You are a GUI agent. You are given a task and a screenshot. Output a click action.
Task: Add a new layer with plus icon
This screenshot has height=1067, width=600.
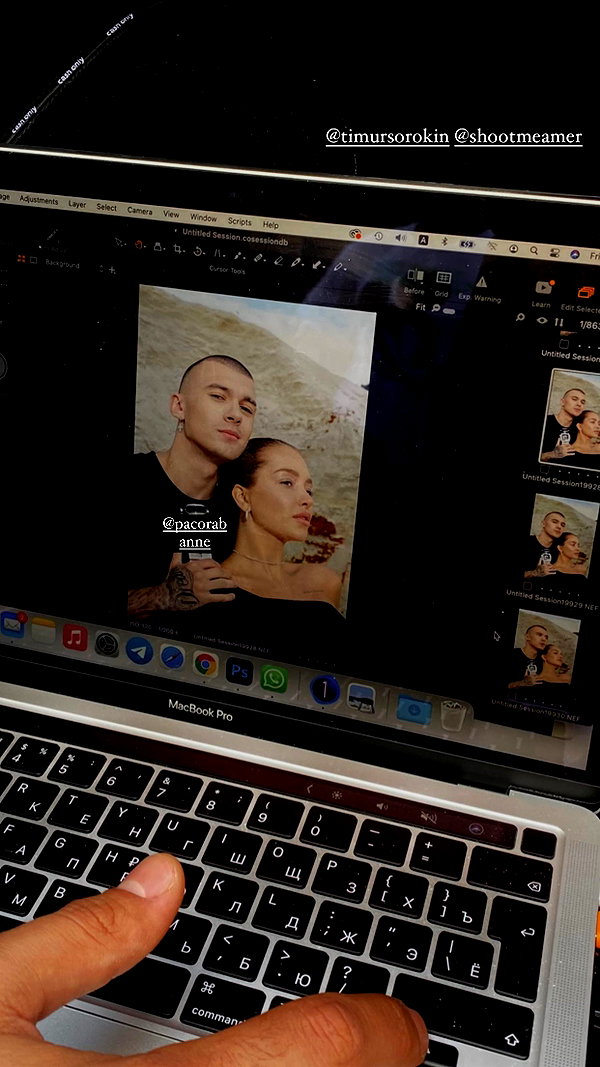click(112, 270)
